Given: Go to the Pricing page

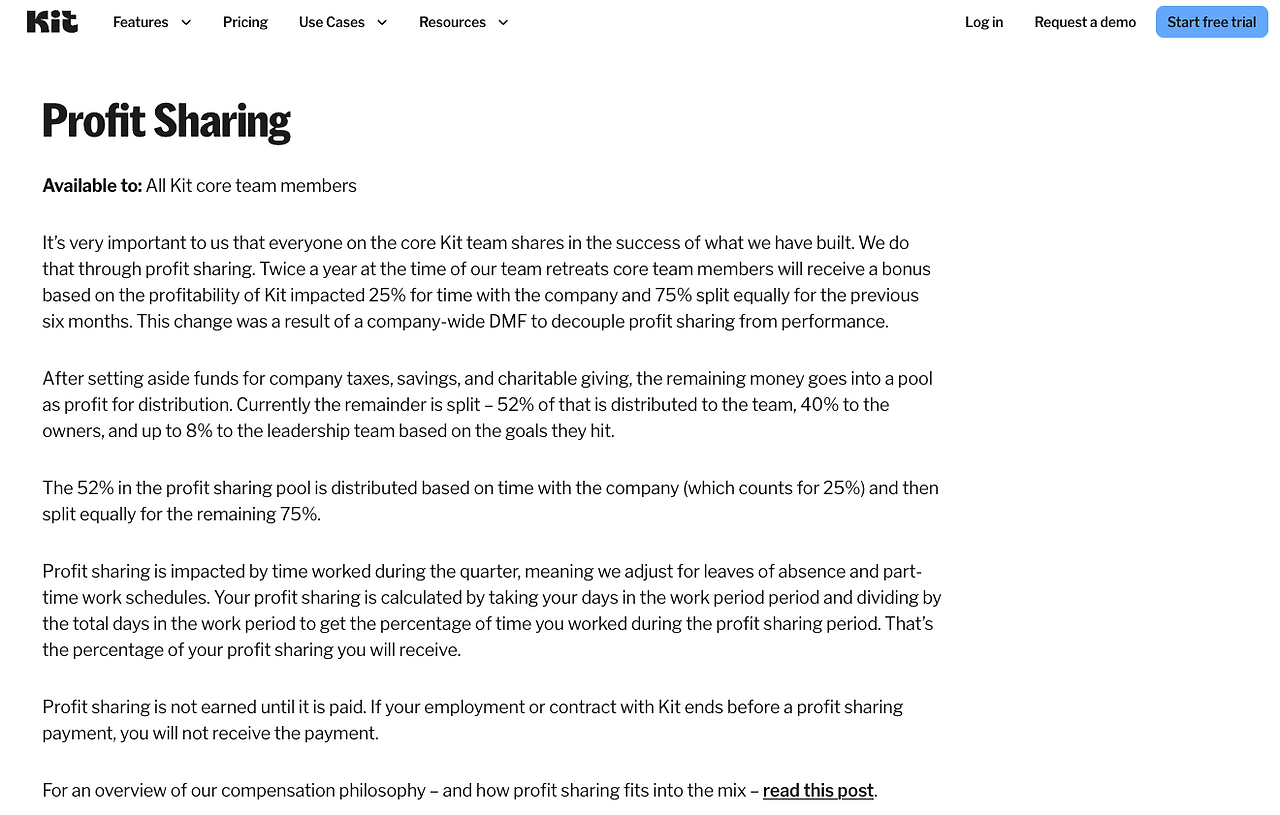Looking at the screenshot, I should tap(245, 22).
